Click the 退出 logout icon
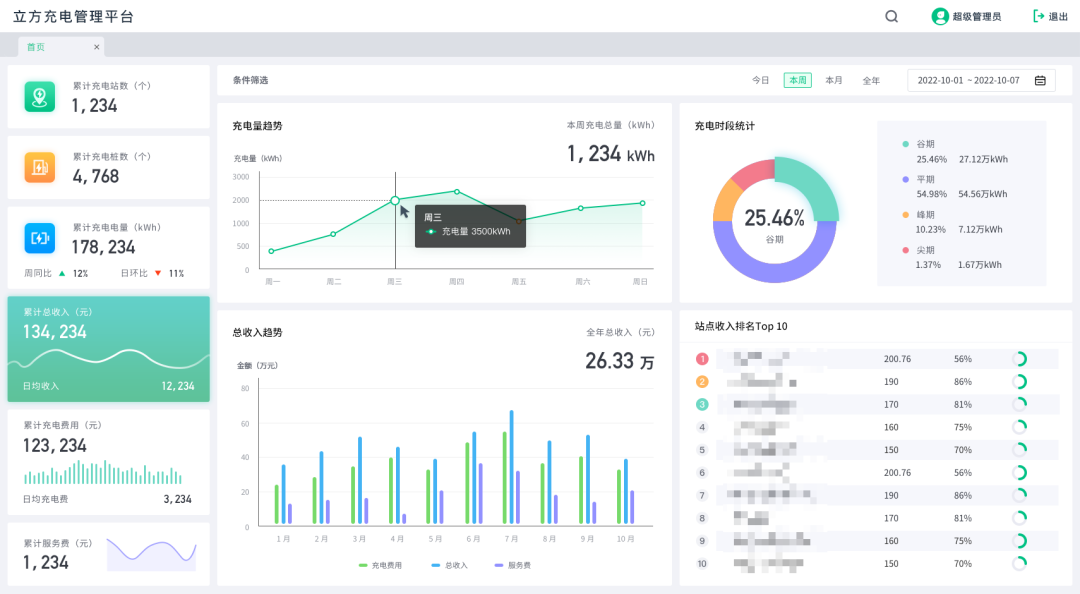Screen dimensions: 1080x594 (1038, 16)
